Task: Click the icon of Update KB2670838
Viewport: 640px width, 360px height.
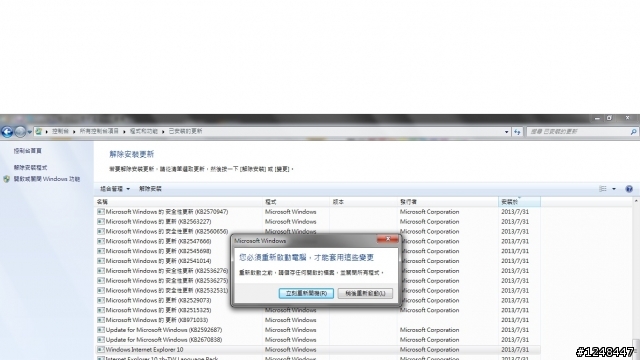Action: pos(100,340)
